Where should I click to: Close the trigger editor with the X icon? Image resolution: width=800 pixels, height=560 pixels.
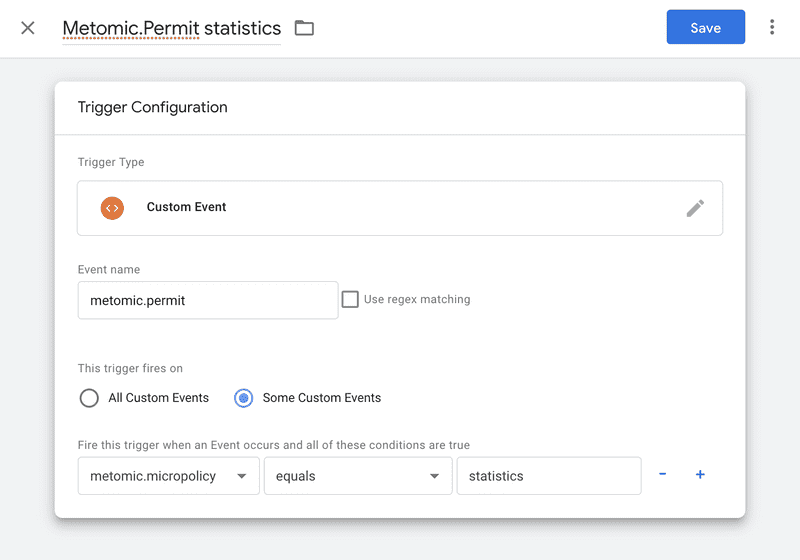click(28, 28)
